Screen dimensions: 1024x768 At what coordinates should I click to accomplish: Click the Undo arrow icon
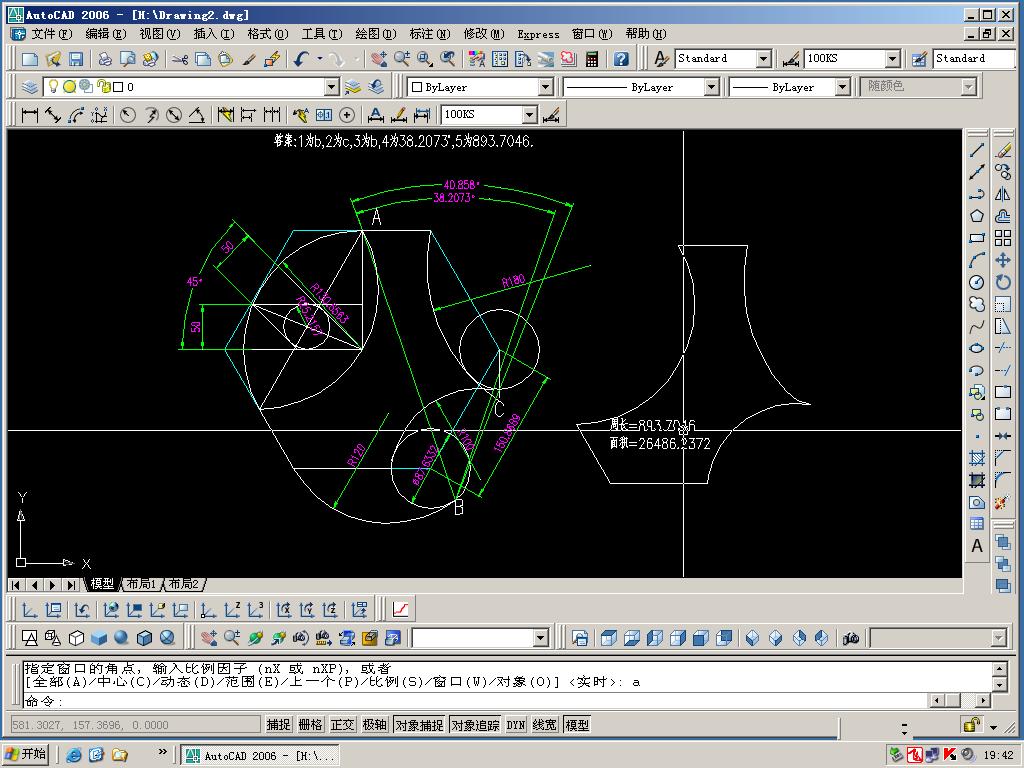coord(300,59)
